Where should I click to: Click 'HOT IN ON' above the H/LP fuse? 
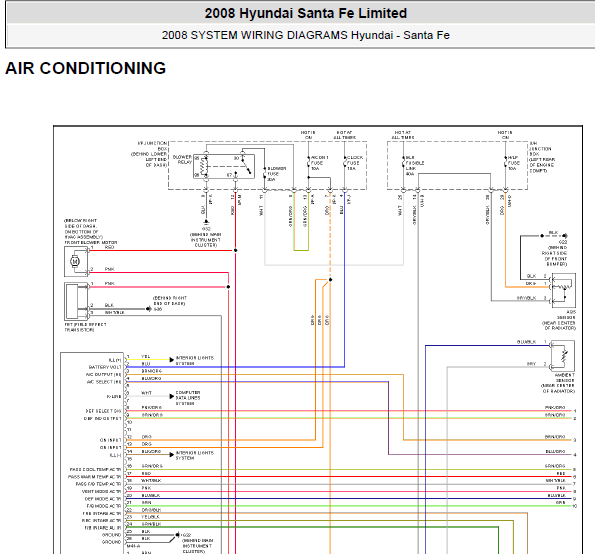tap(505, 135)
